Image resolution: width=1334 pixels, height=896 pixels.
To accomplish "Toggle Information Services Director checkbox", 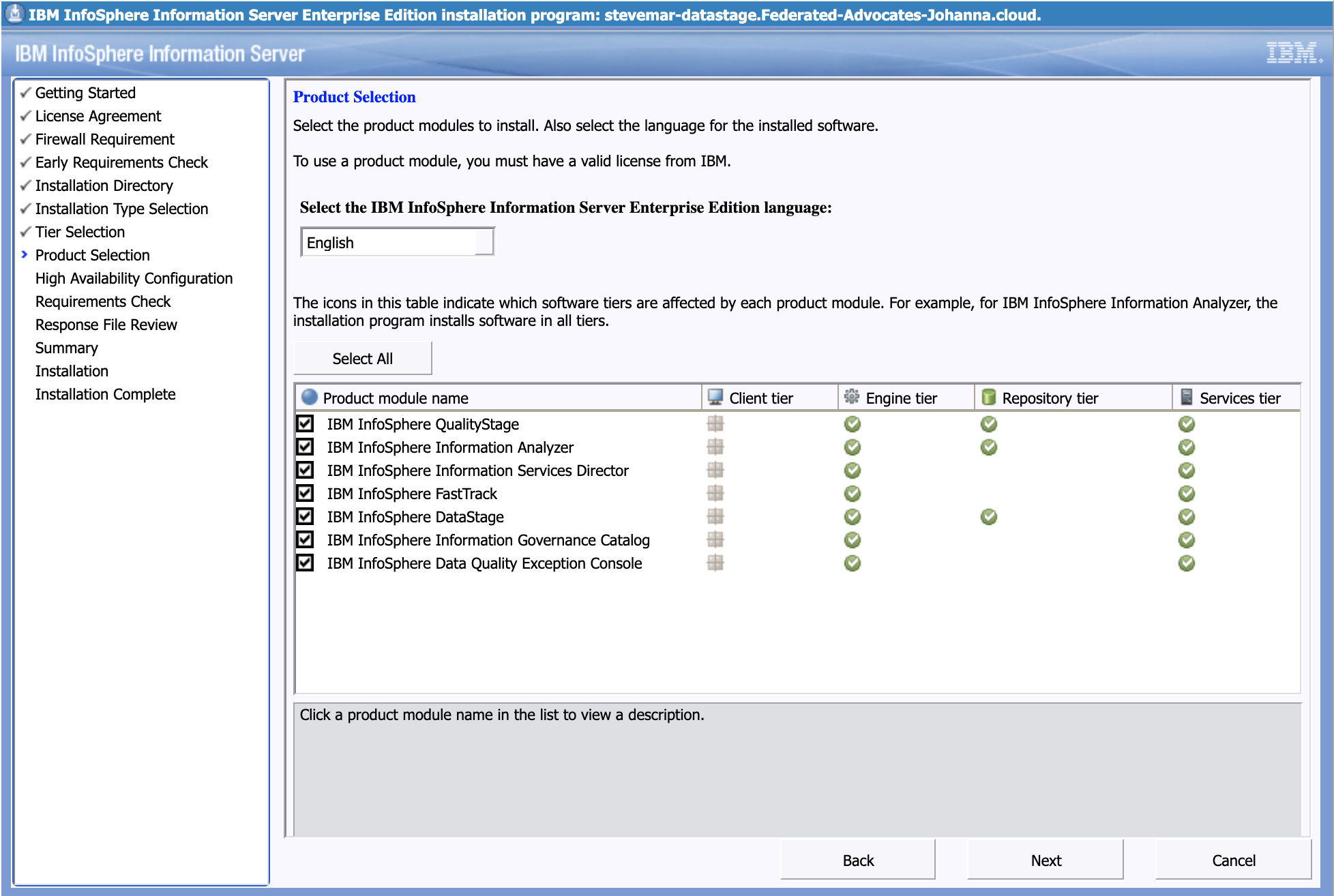I will point(305,470).
